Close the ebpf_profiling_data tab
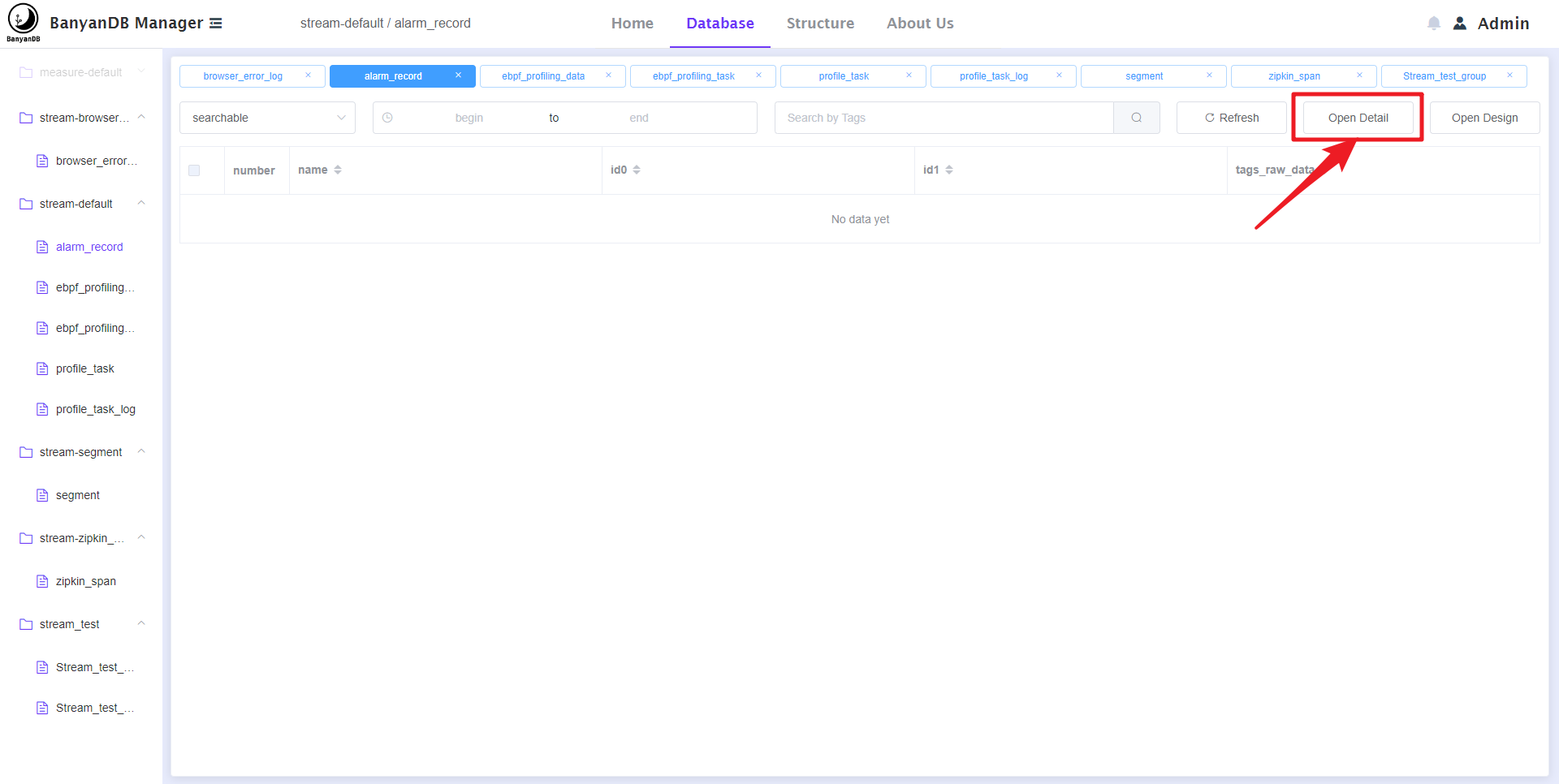 pyautogui.click(x=609, y=75)
